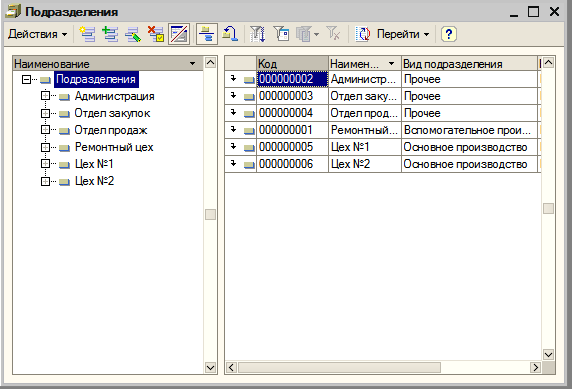Click the arrow marker in row 000000003
572x389 pixels.
click(x=233, y=96)
